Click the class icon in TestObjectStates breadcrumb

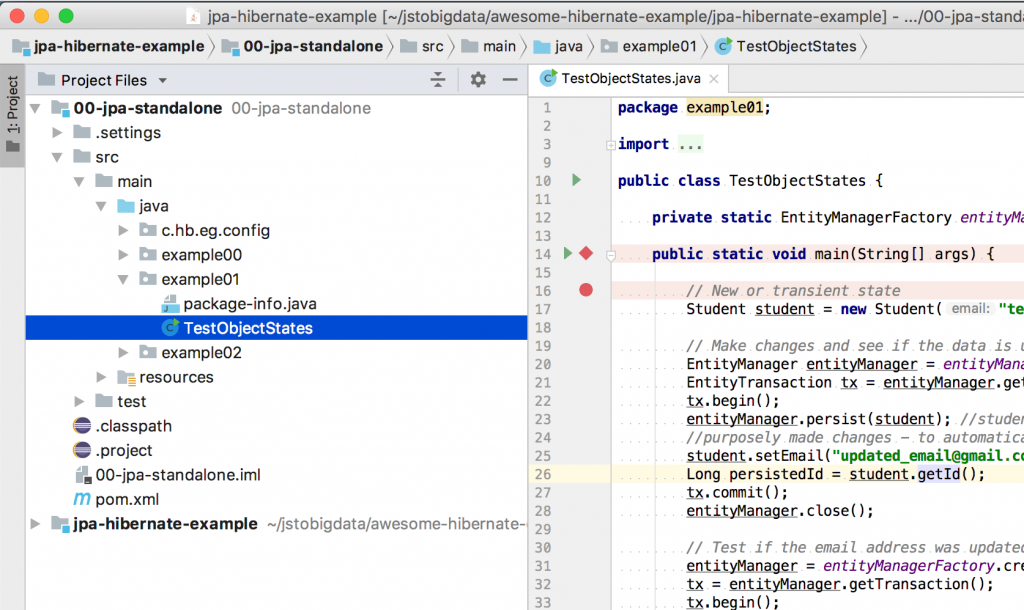(722, 46)
